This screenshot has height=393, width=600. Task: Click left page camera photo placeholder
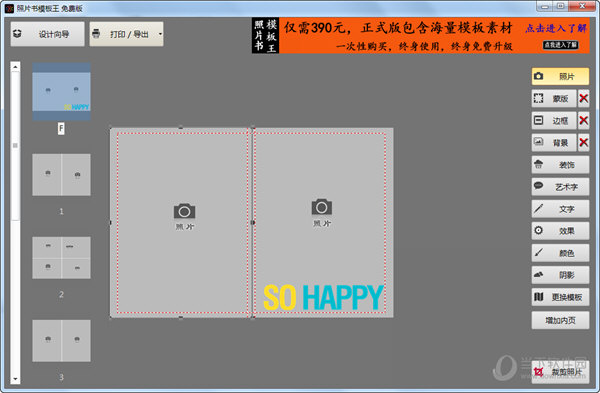coord(184,216)
